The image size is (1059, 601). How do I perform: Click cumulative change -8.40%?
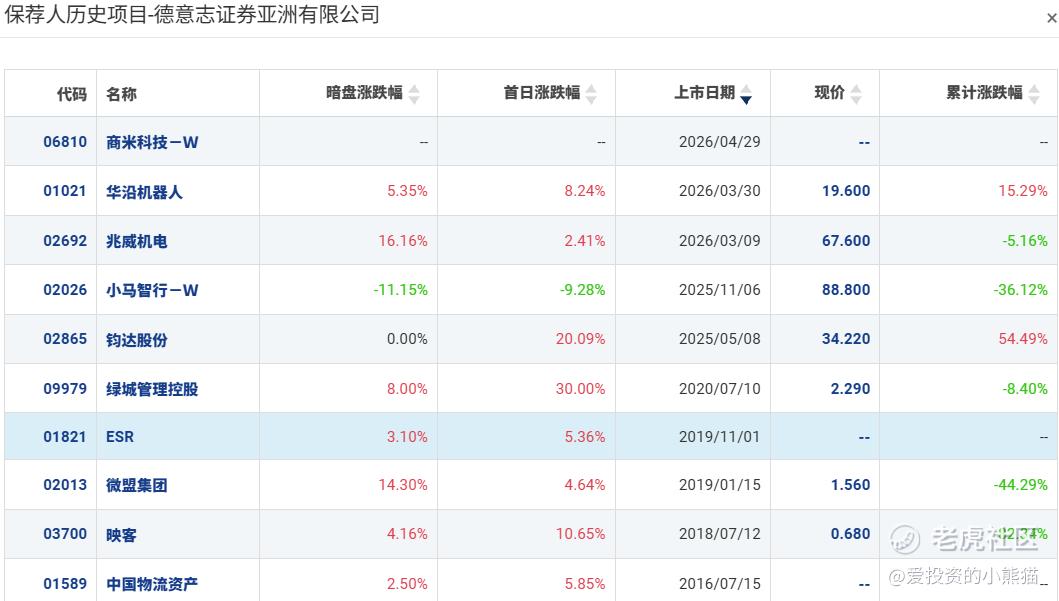(1025, 389)
